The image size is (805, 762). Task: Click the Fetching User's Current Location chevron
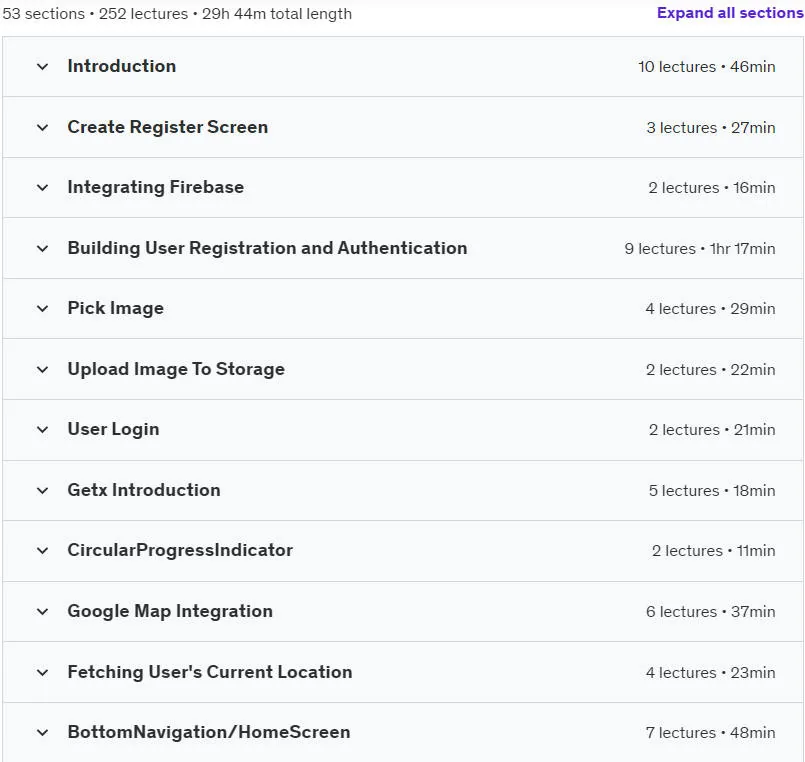tap(43, 672)
